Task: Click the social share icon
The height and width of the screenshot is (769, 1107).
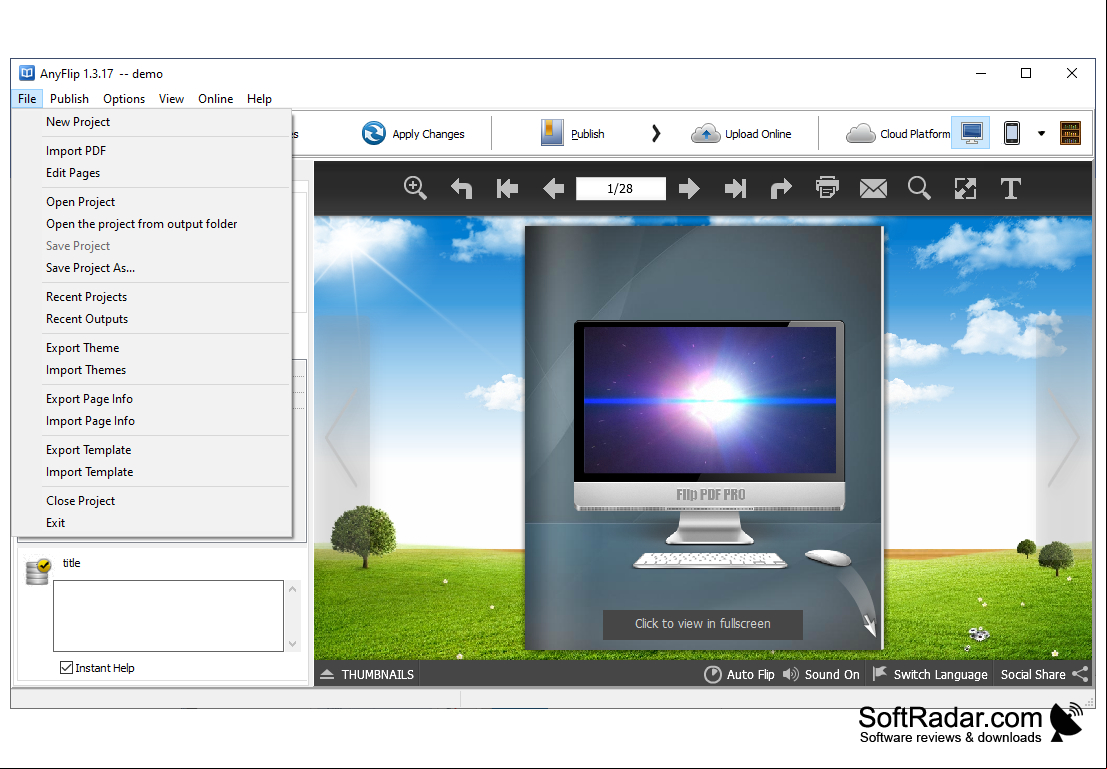Action: point(1081,674)
